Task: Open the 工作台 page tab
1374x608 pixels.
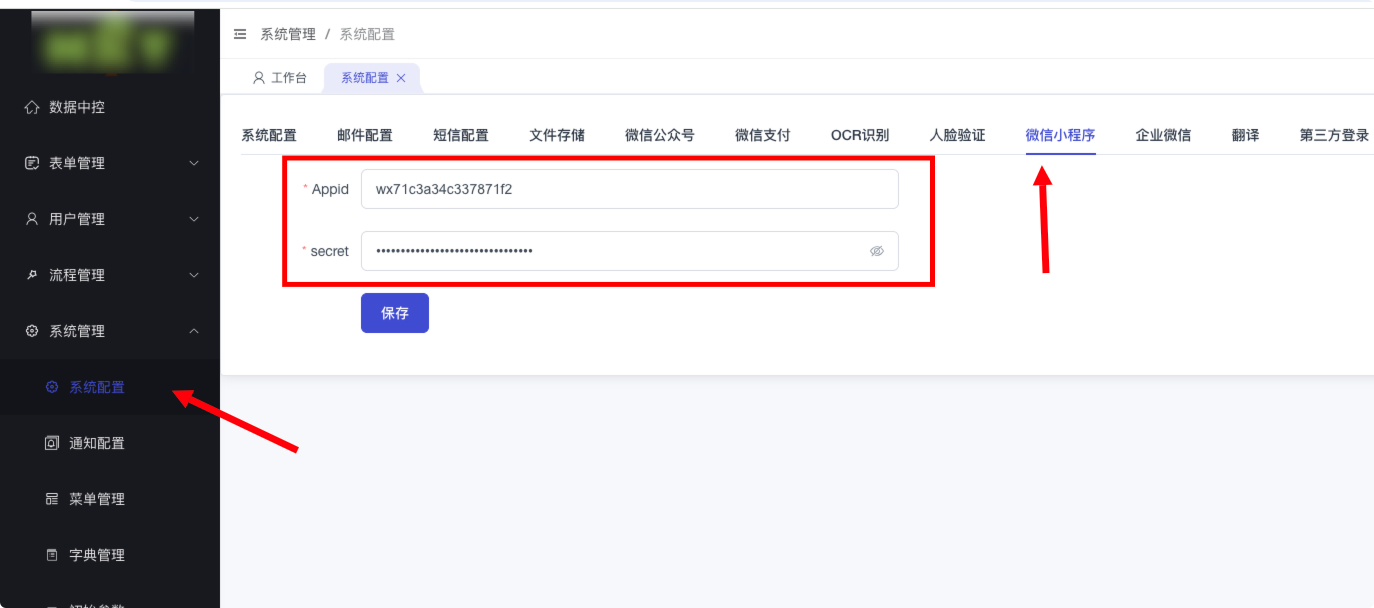Action: coord(280,78)
